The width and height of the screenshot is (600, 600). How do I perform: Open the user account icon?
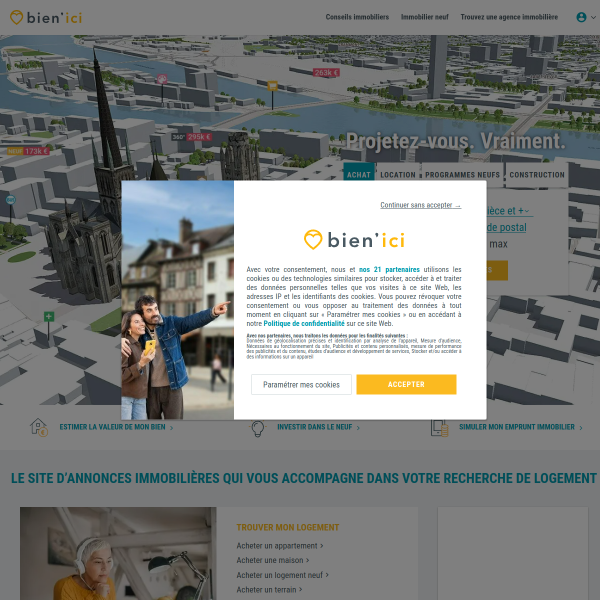(581, 17)
